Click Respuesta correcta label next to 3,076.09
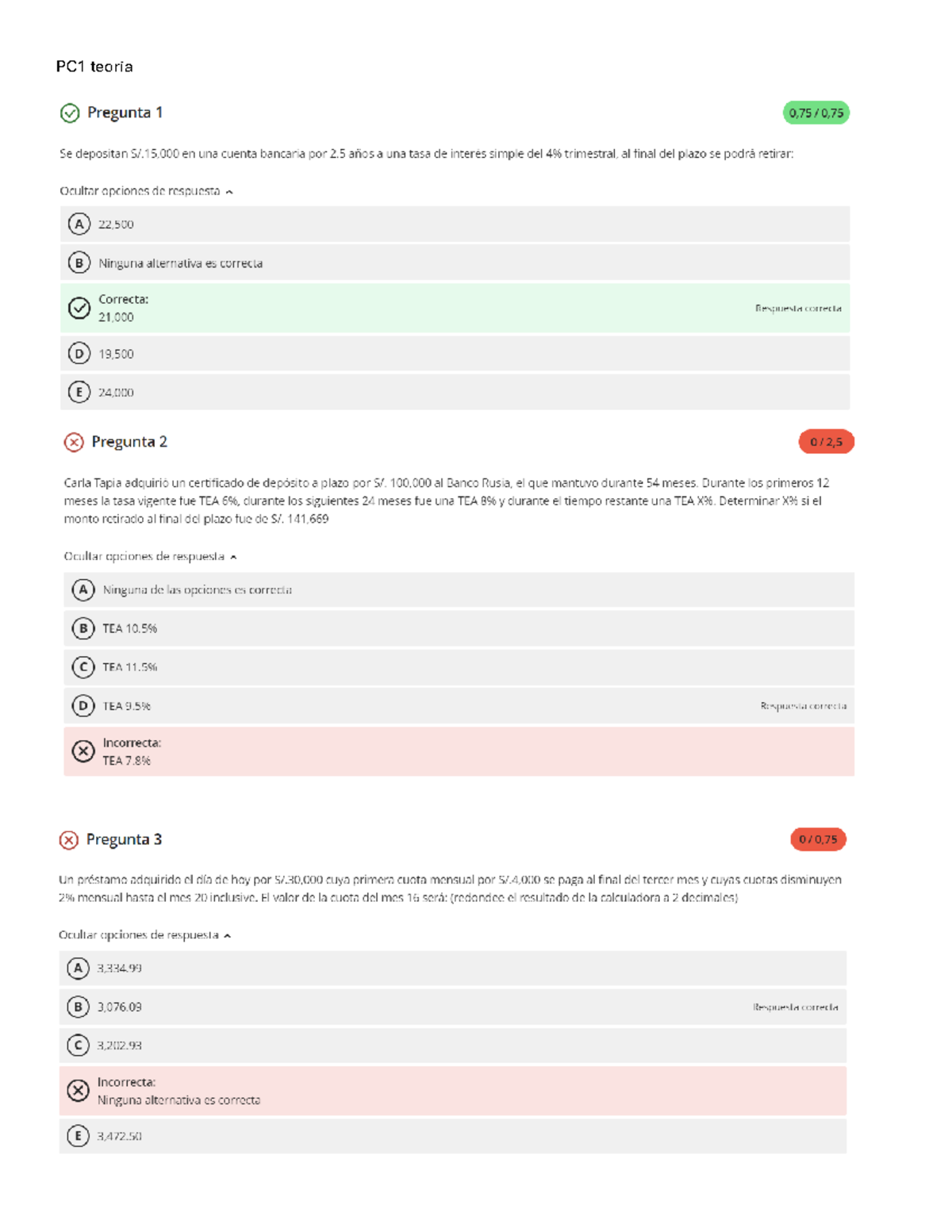The width and height of the screenshot is (952, 1232). click(795, 1007)
